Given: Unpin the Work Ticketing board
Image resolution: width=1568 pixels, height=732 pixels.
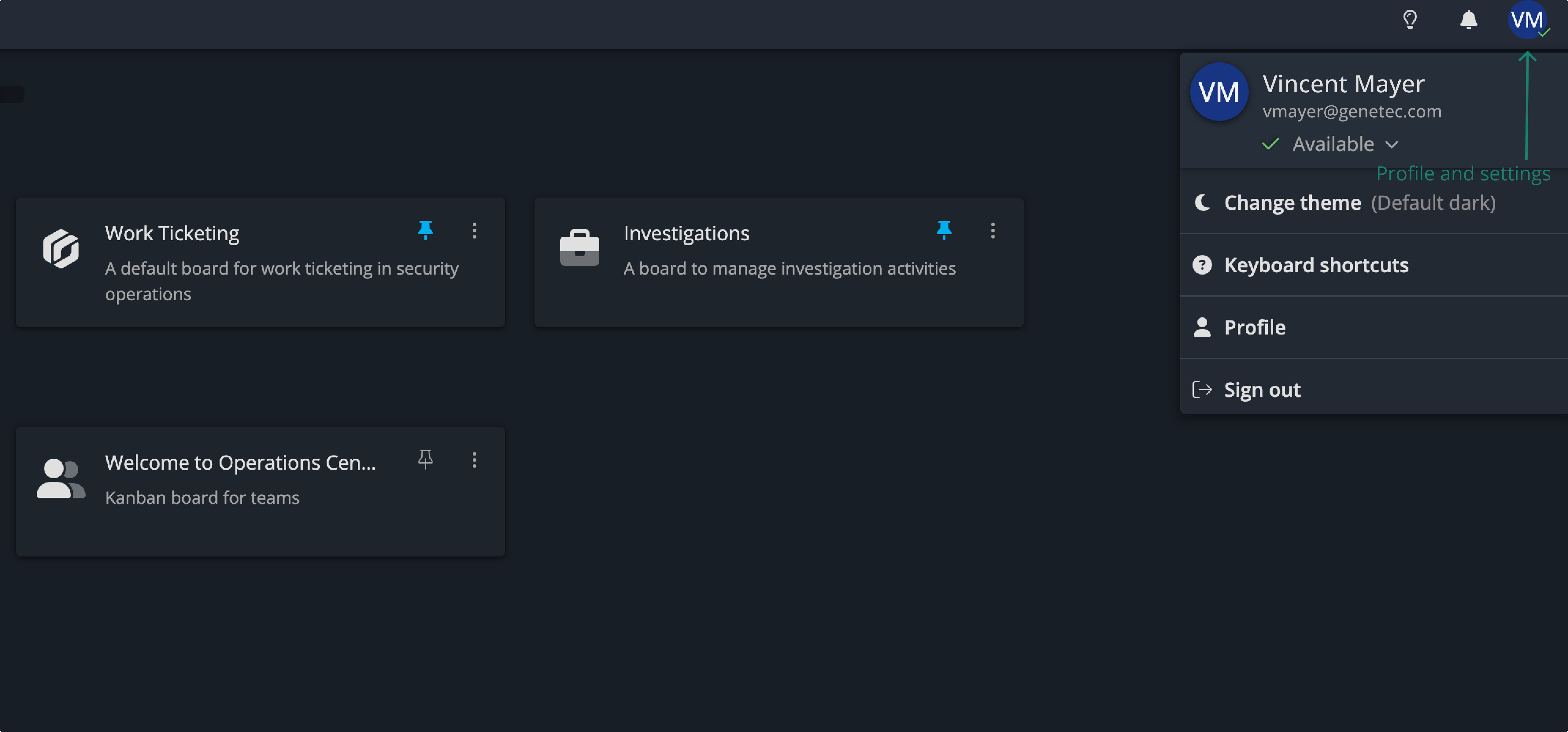Looking at the screenshot, I should [x=425, y=230].
